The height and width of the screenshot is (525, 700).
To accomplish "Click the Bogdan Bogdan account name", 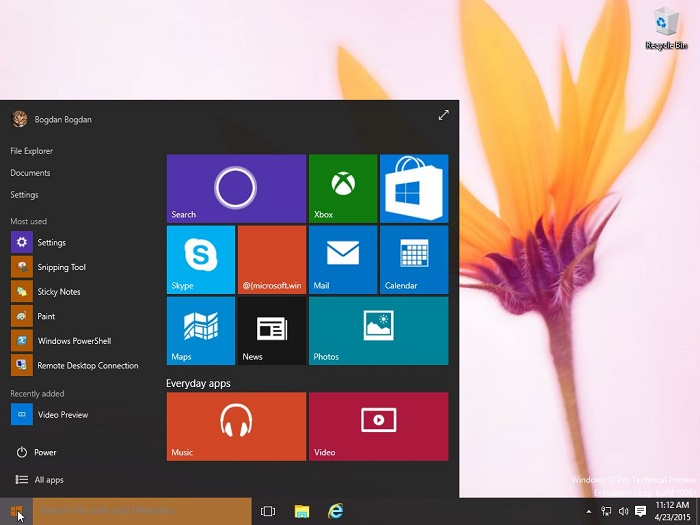I will pos(63,119).
